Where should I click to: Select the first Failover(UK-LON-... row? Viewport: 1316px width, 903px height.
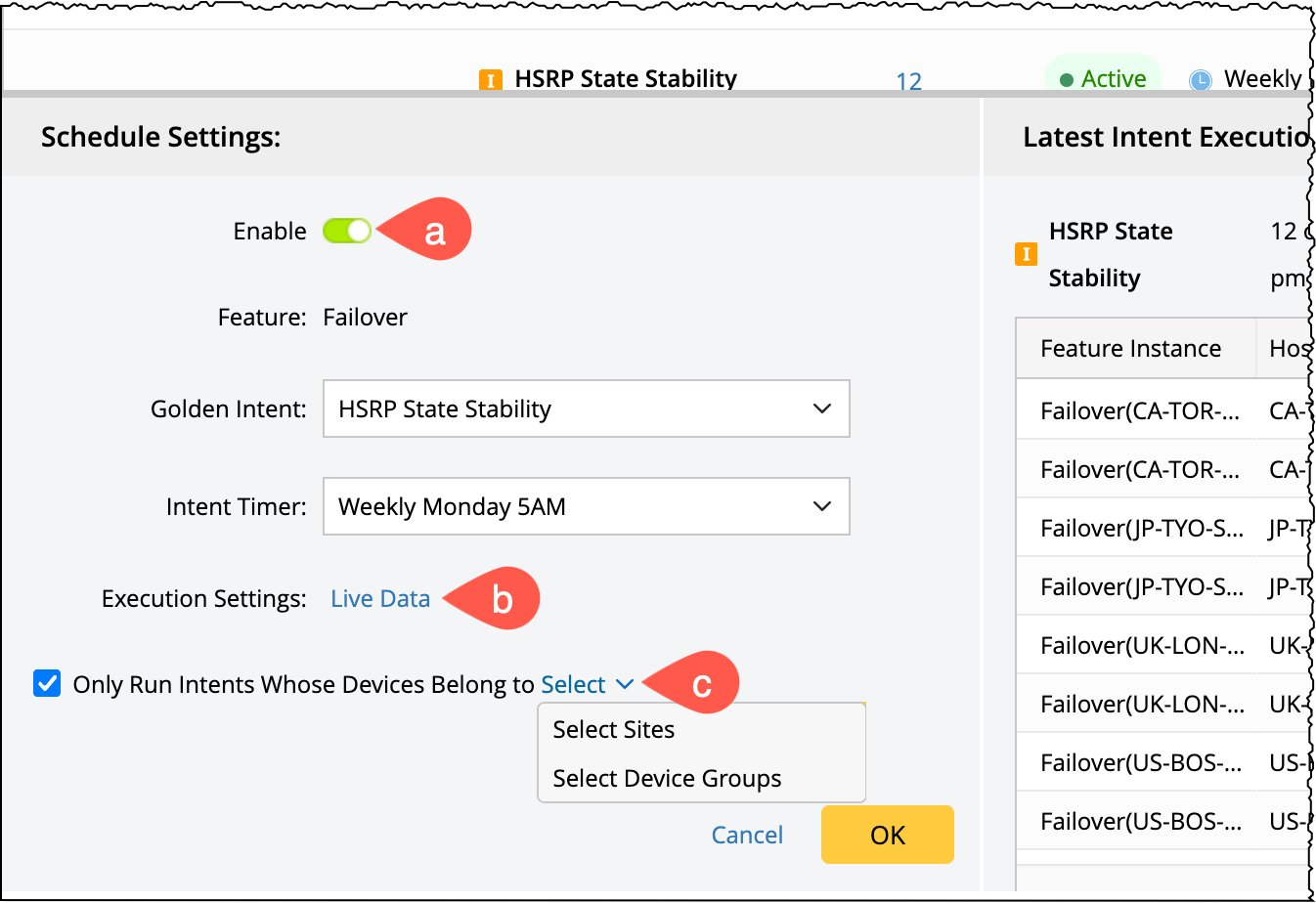coord(1140,645)
